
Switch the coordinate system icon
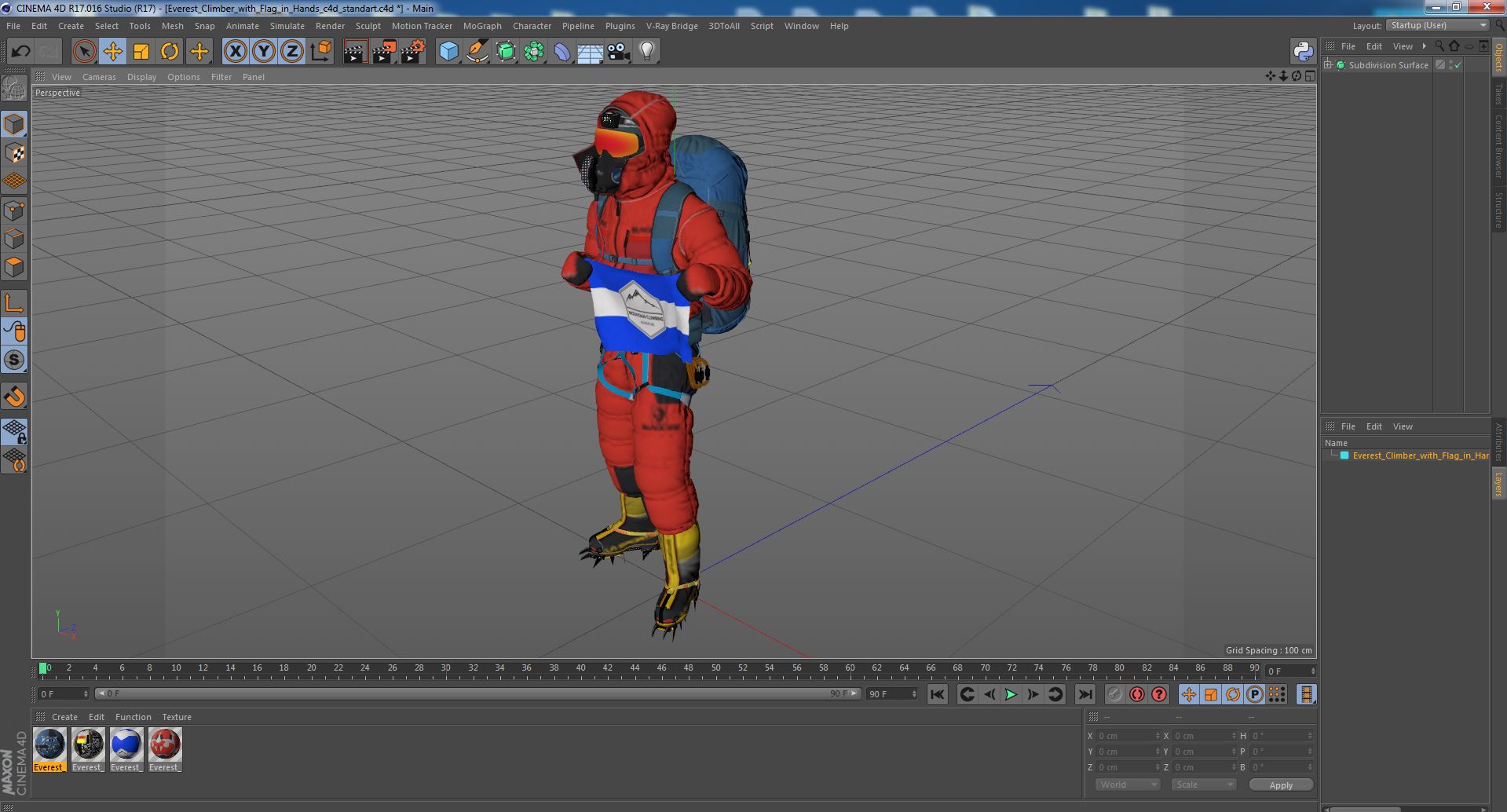pos(321,52)
